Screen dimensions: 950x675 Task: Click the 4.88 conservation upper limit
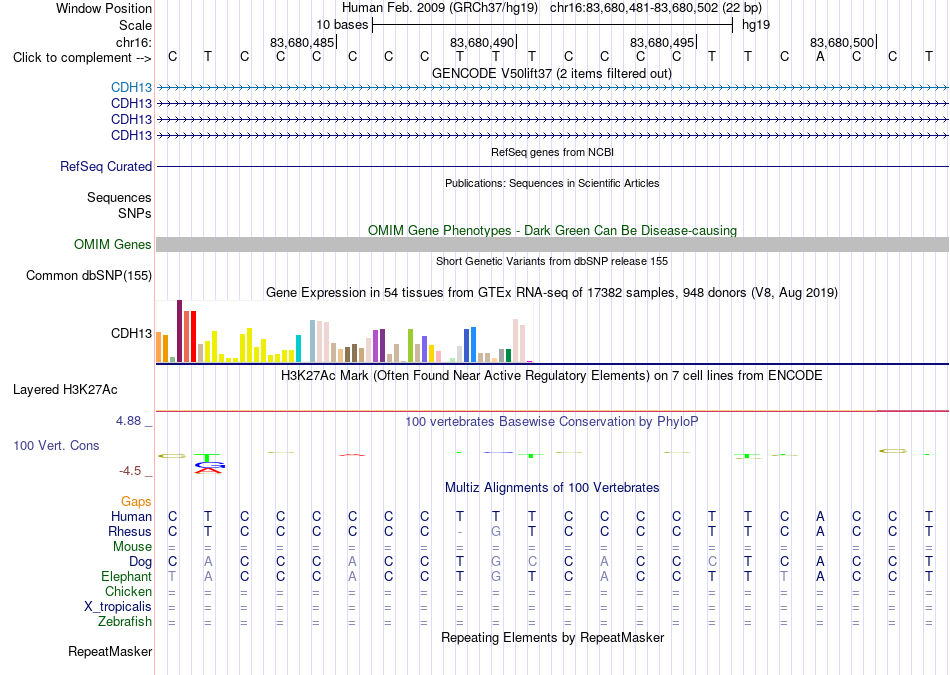(x=128, y=421)
